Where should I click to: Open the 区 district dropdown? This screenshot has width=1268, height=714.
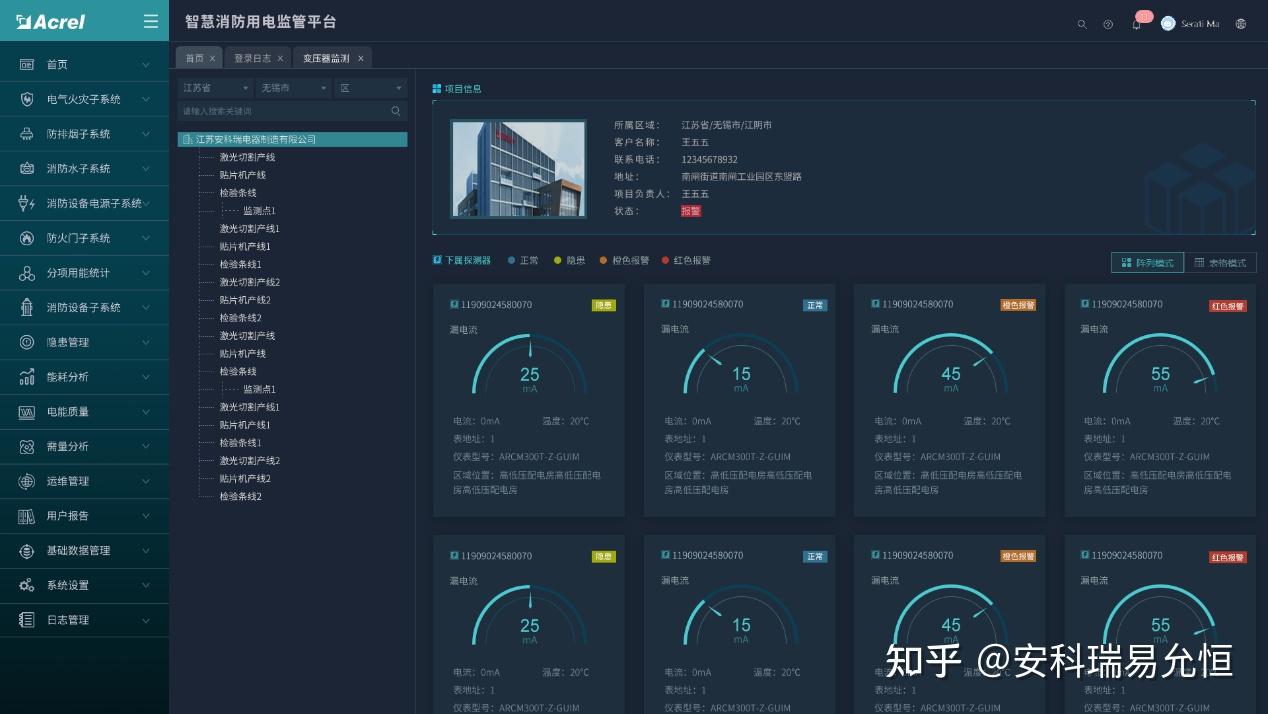[371, 88]
